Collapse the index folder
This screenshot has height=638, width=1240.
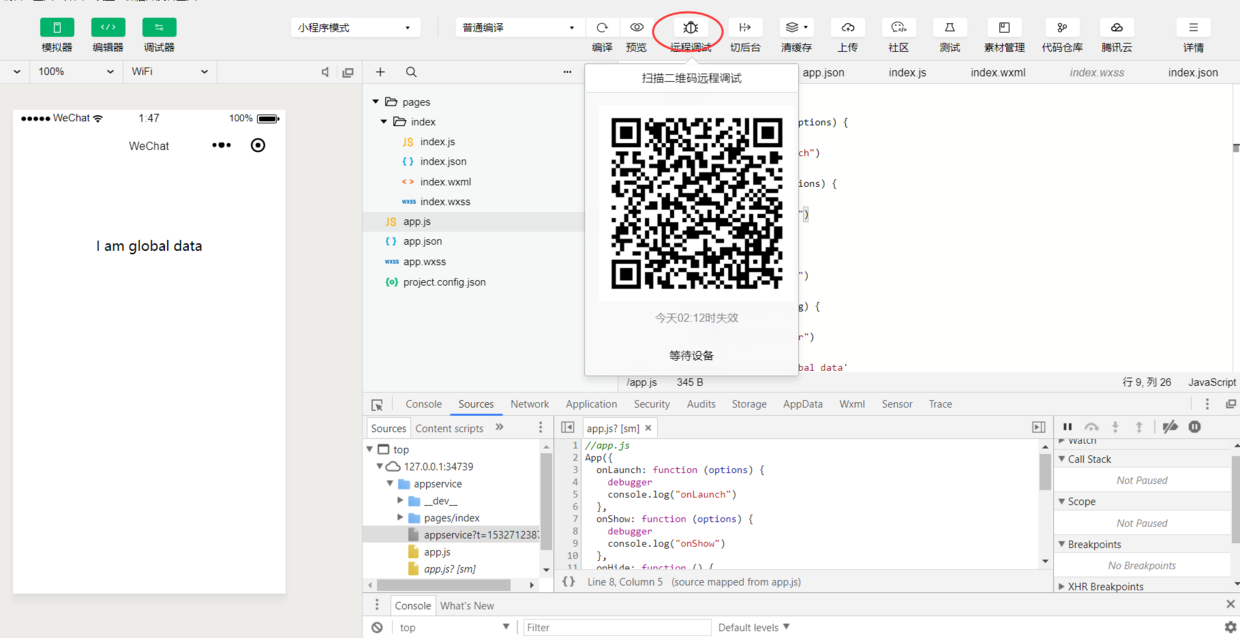384,122
